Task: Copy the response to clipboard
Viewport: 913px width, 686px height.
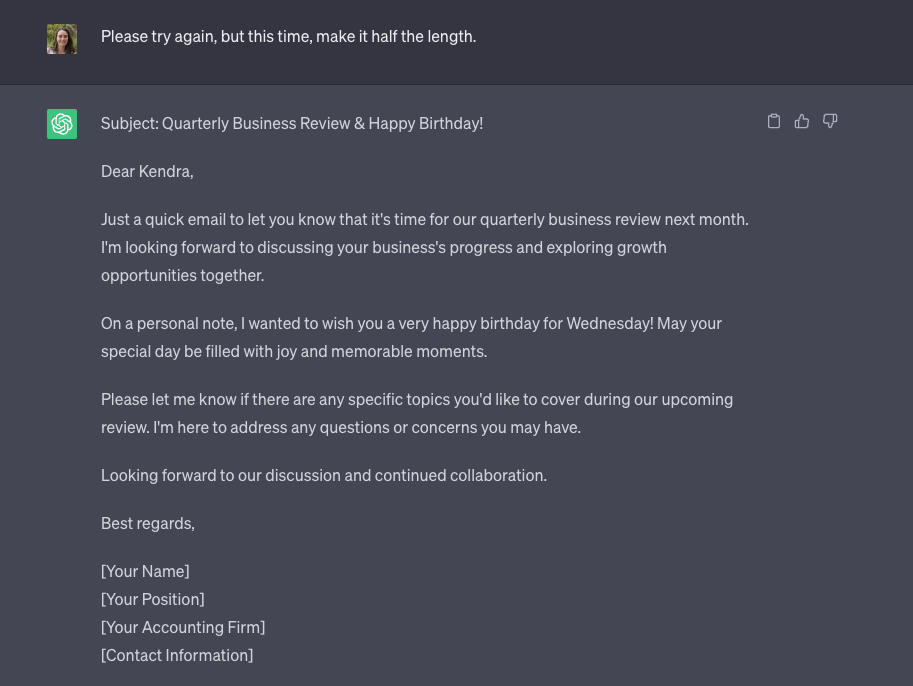Action: [x=773, y=121]
